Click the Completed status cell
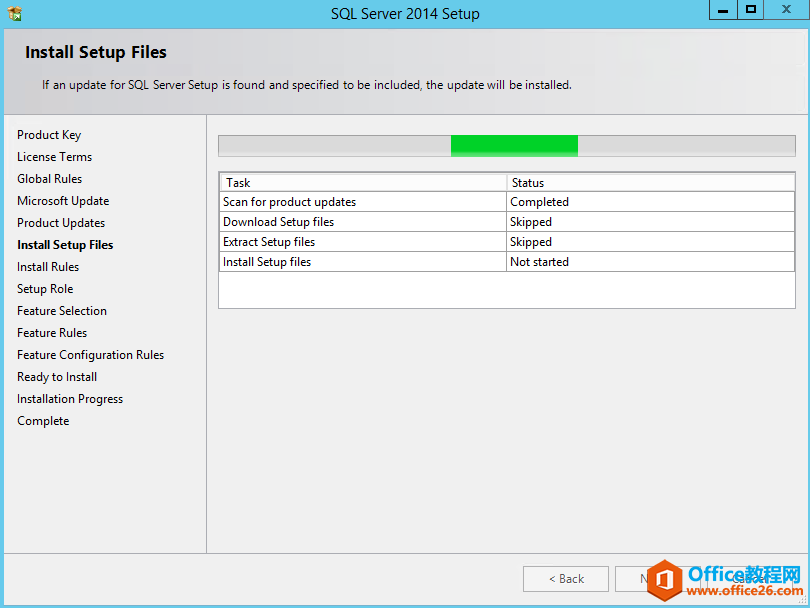Viewport: 810px width, 608px height. (x=650, y=202)
